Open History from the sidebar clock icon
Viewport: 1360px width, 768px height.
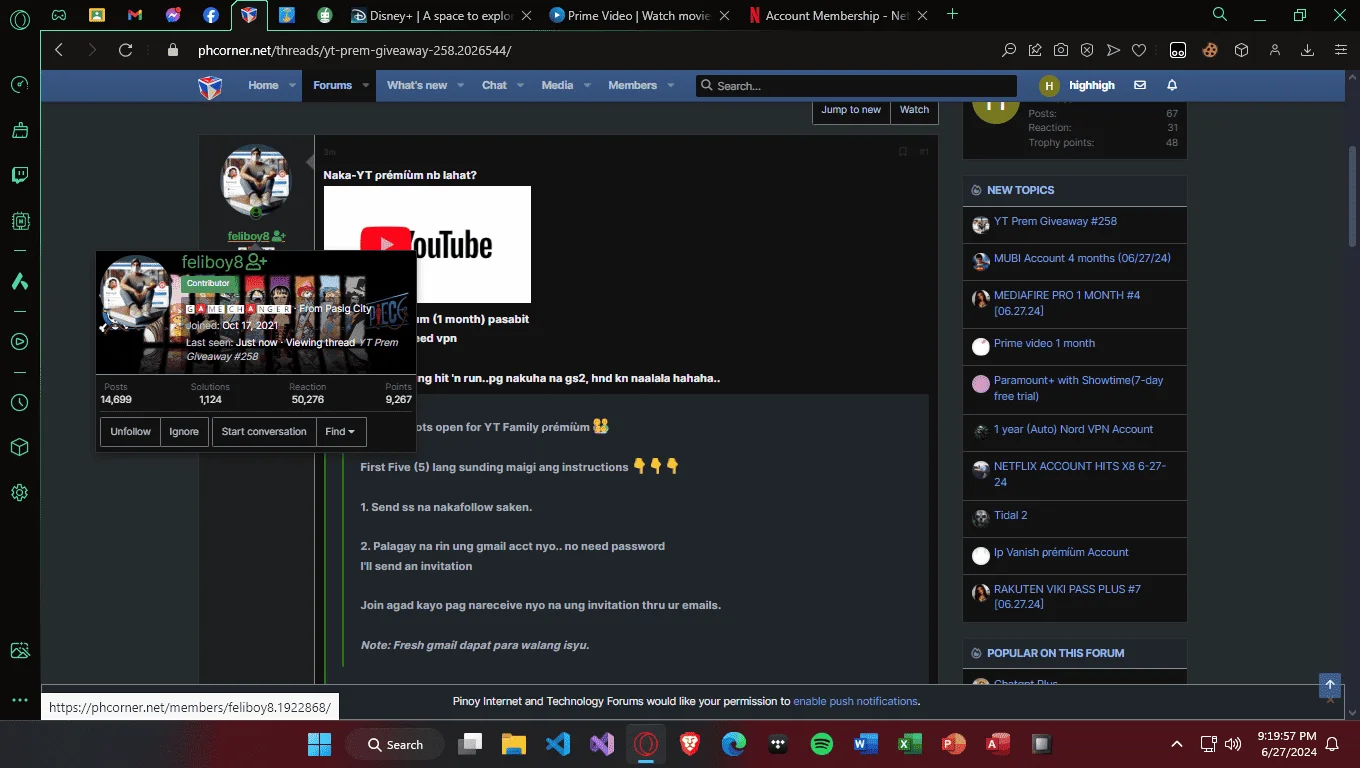pyautogui.click(x=20, y=402)
